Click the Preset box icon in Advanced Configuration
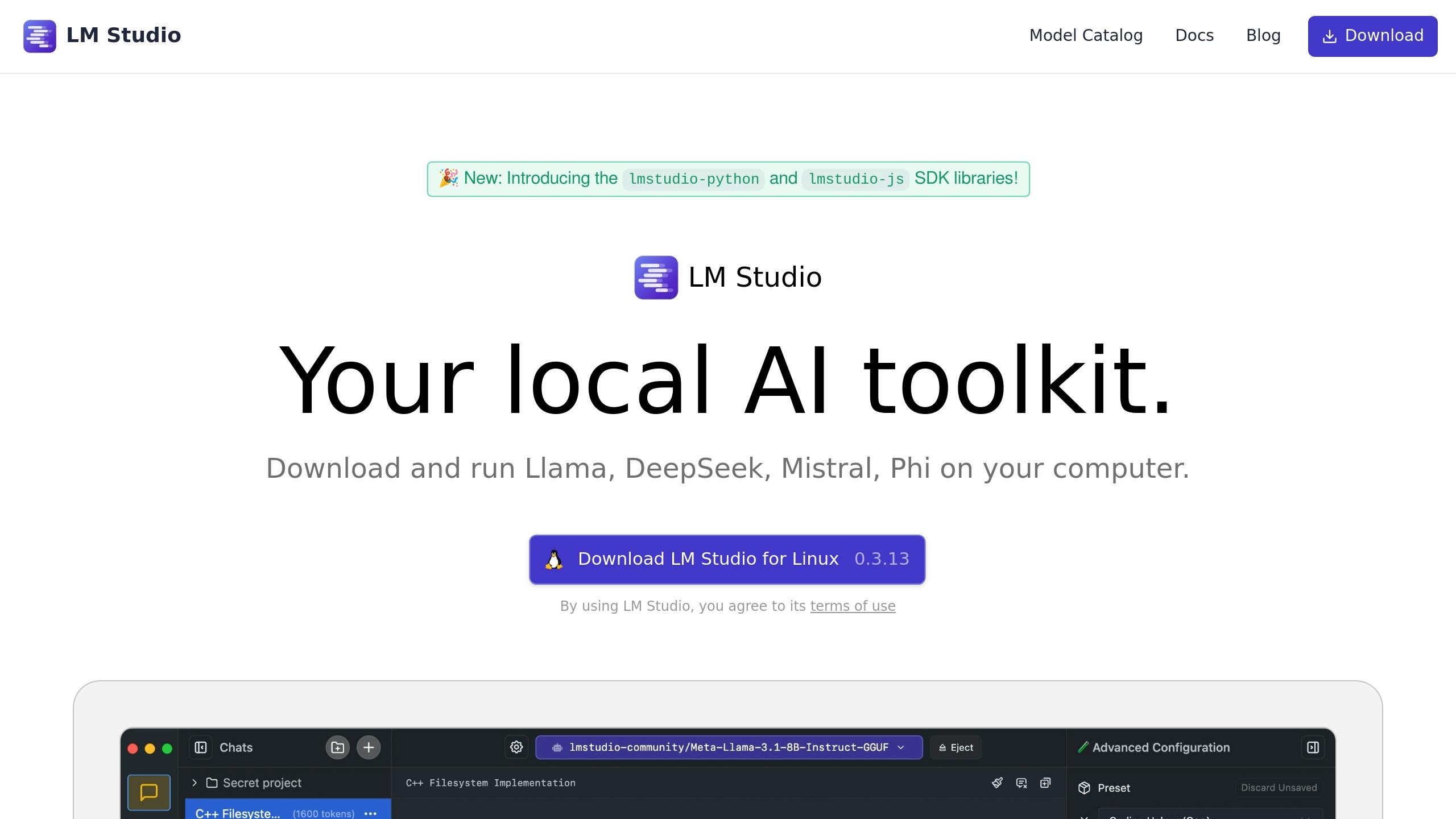The image size is (1456, 819). point(1084,788)
